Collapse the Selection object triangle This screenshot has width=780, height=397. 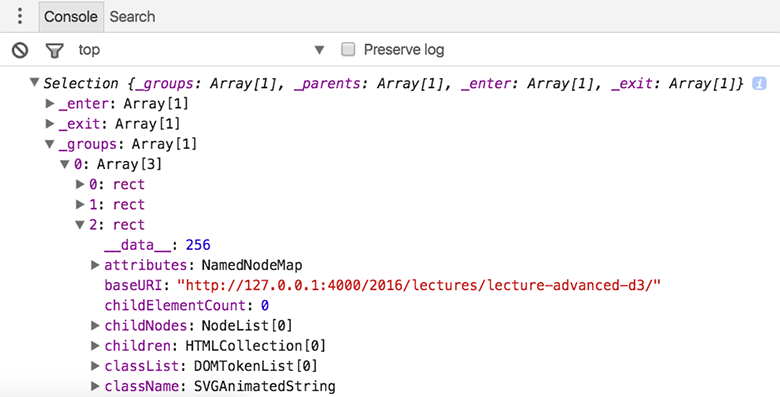point(34,82)
